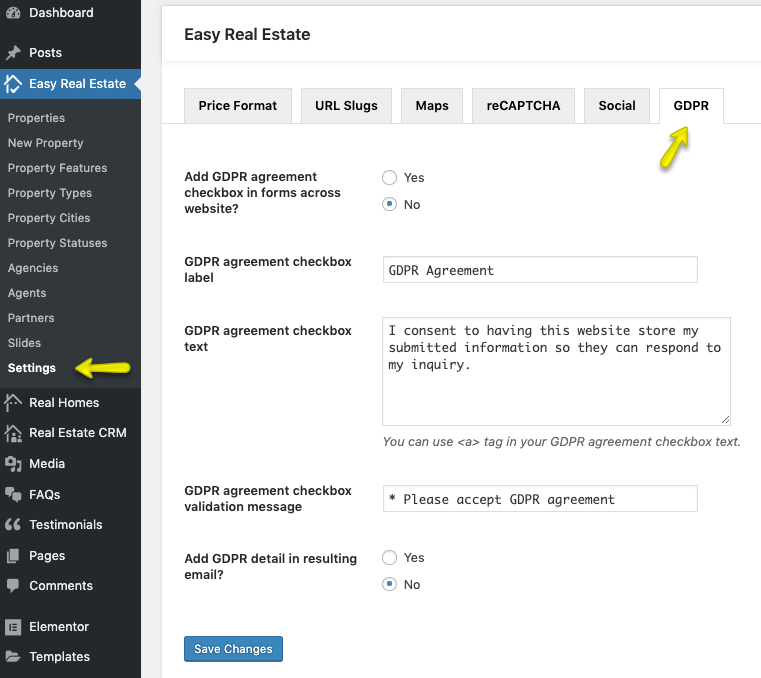Open the Real Estate CRM menu label
The image size is (761, 678).
point(78,433)
